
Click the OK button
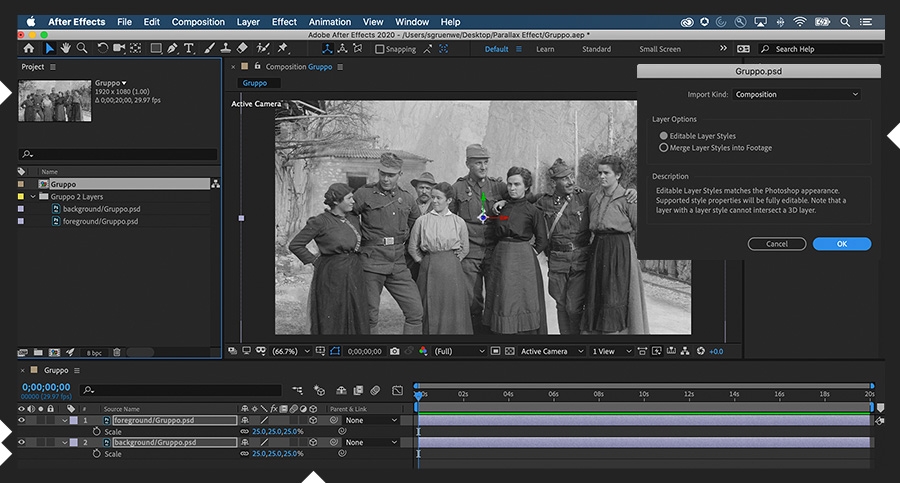[x=841, y=244]
